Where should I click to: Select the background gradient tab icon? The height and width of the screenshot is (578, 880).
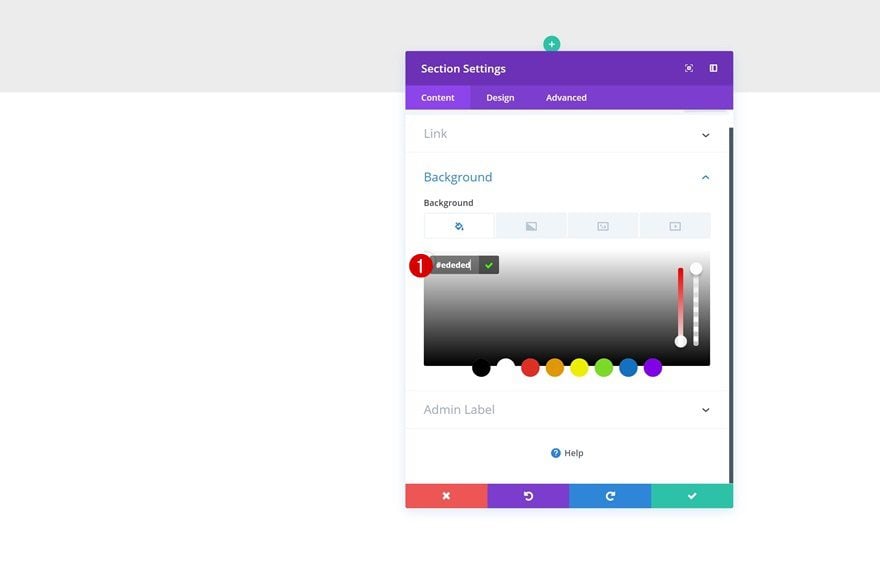click(x=531, y=226)
